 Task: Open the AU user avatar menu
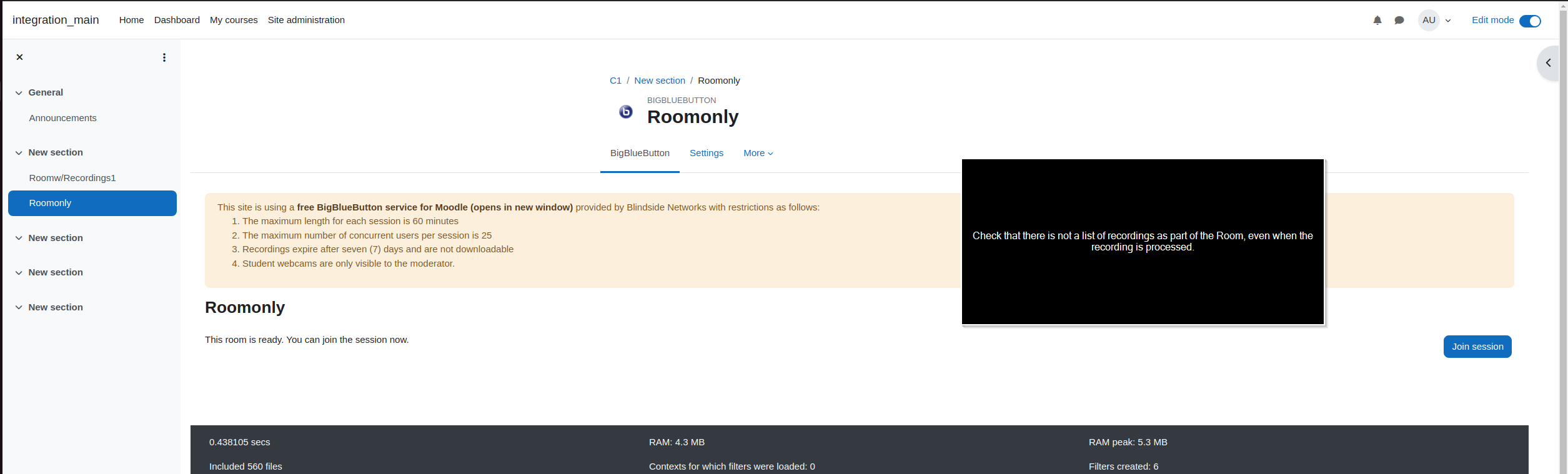tap(1429, 20)
